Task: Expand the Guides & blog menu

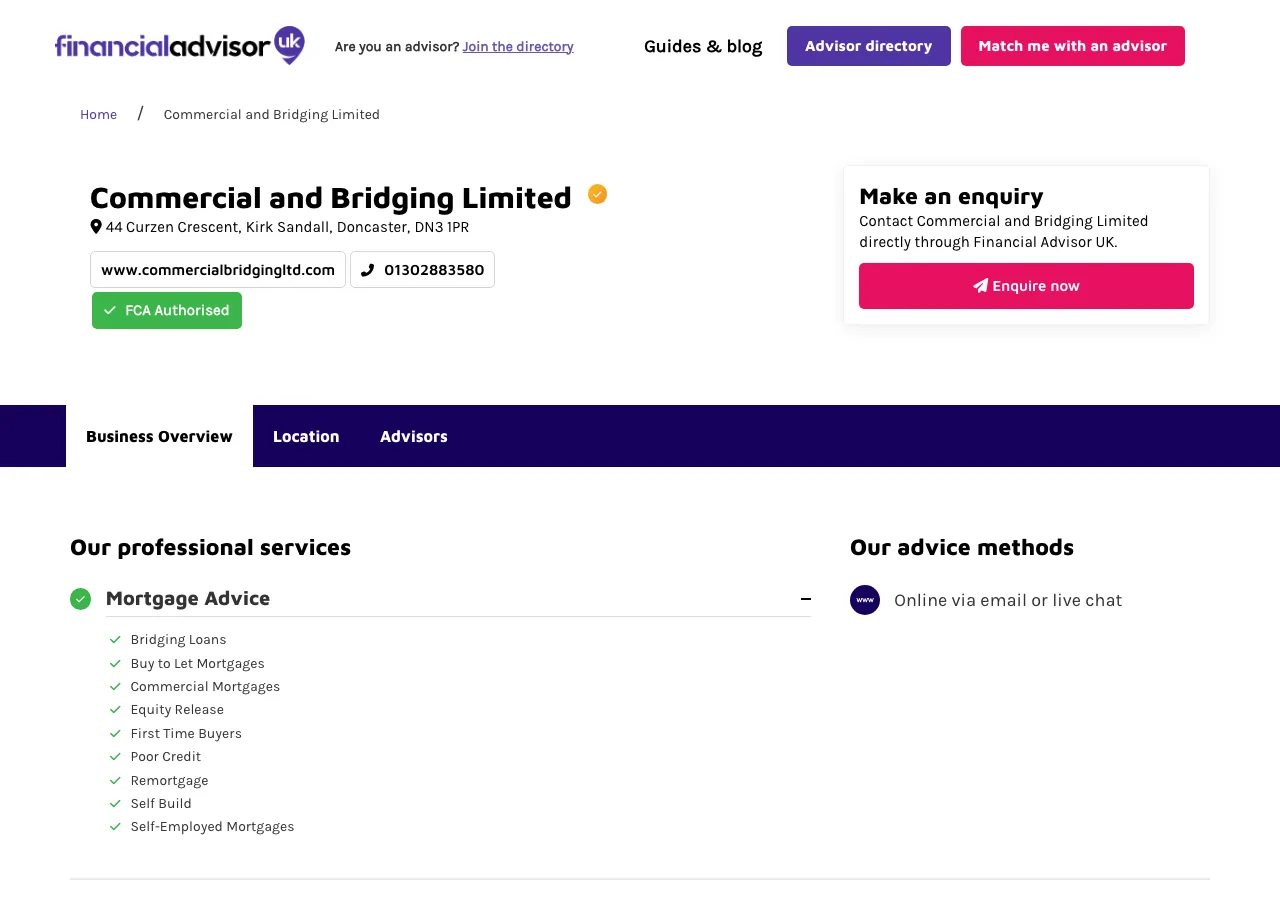Action: [x=703, y=46]
